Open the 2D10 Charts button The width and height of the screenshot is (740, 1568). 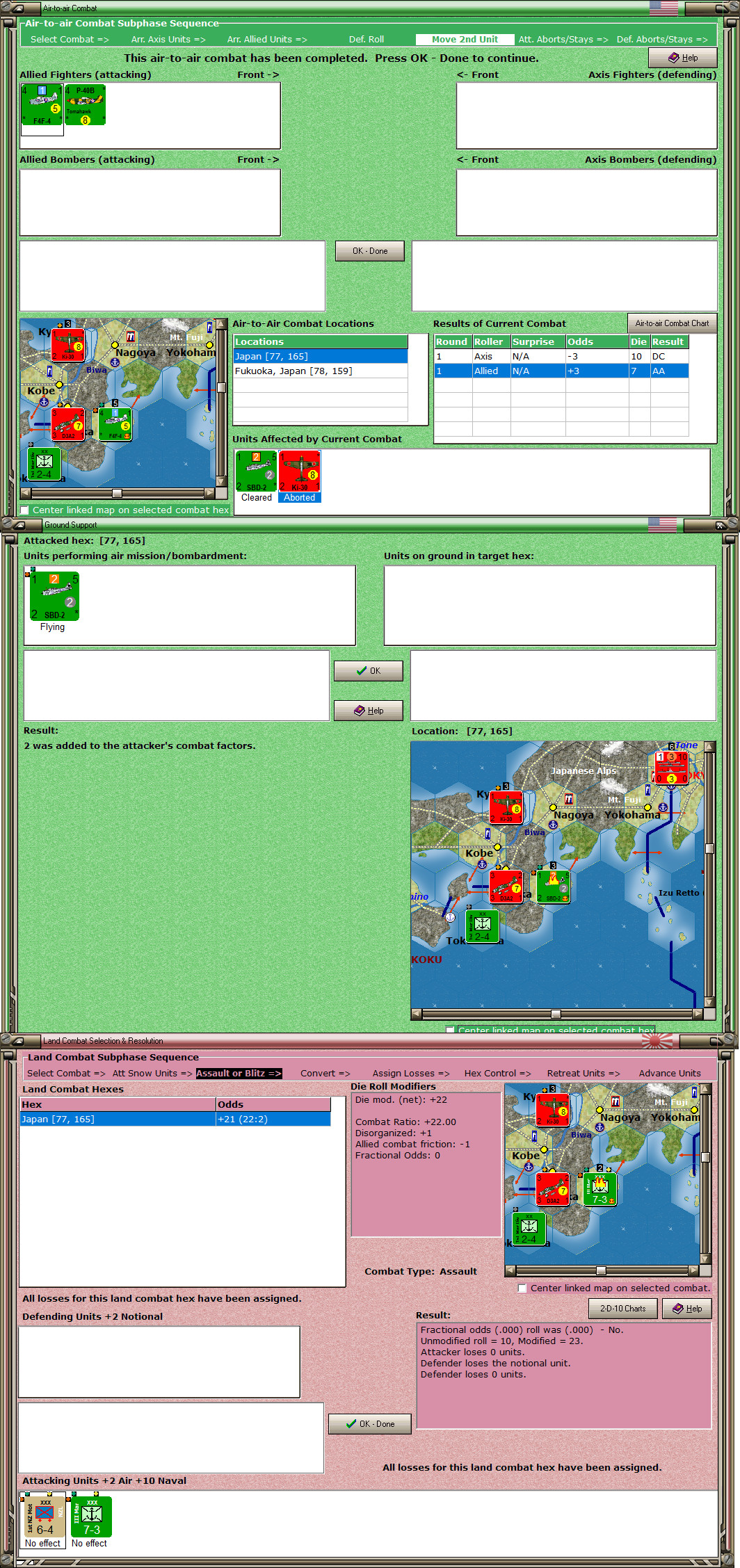tap(623, 1308)
